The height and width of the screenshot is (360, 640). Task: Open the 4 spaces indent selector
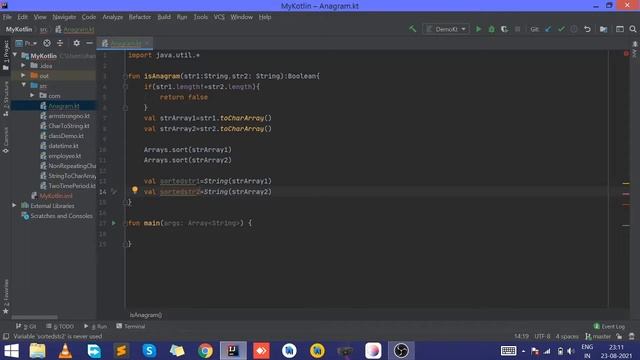(567, 336)
